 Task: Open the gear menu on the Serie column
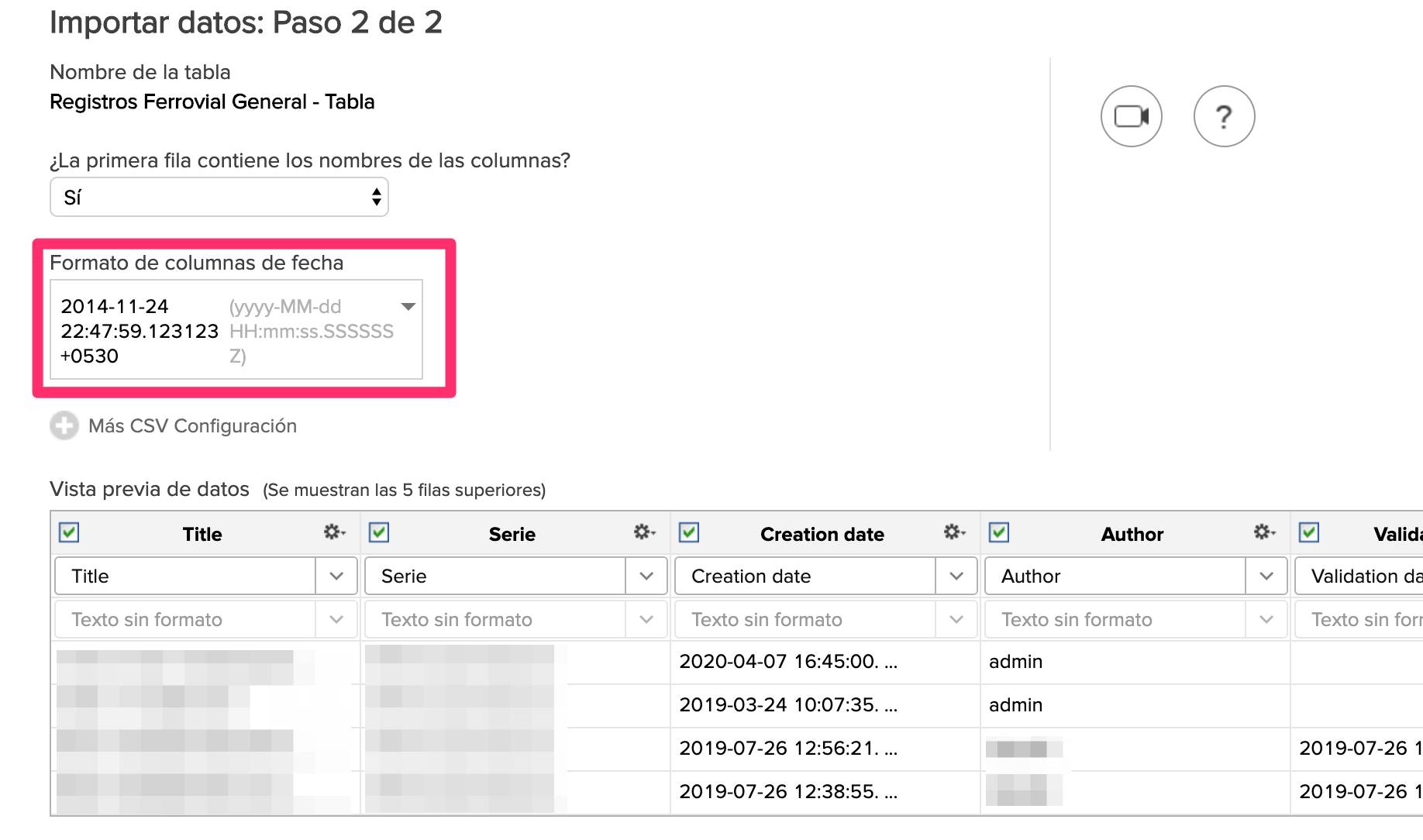tap(643, 532)
